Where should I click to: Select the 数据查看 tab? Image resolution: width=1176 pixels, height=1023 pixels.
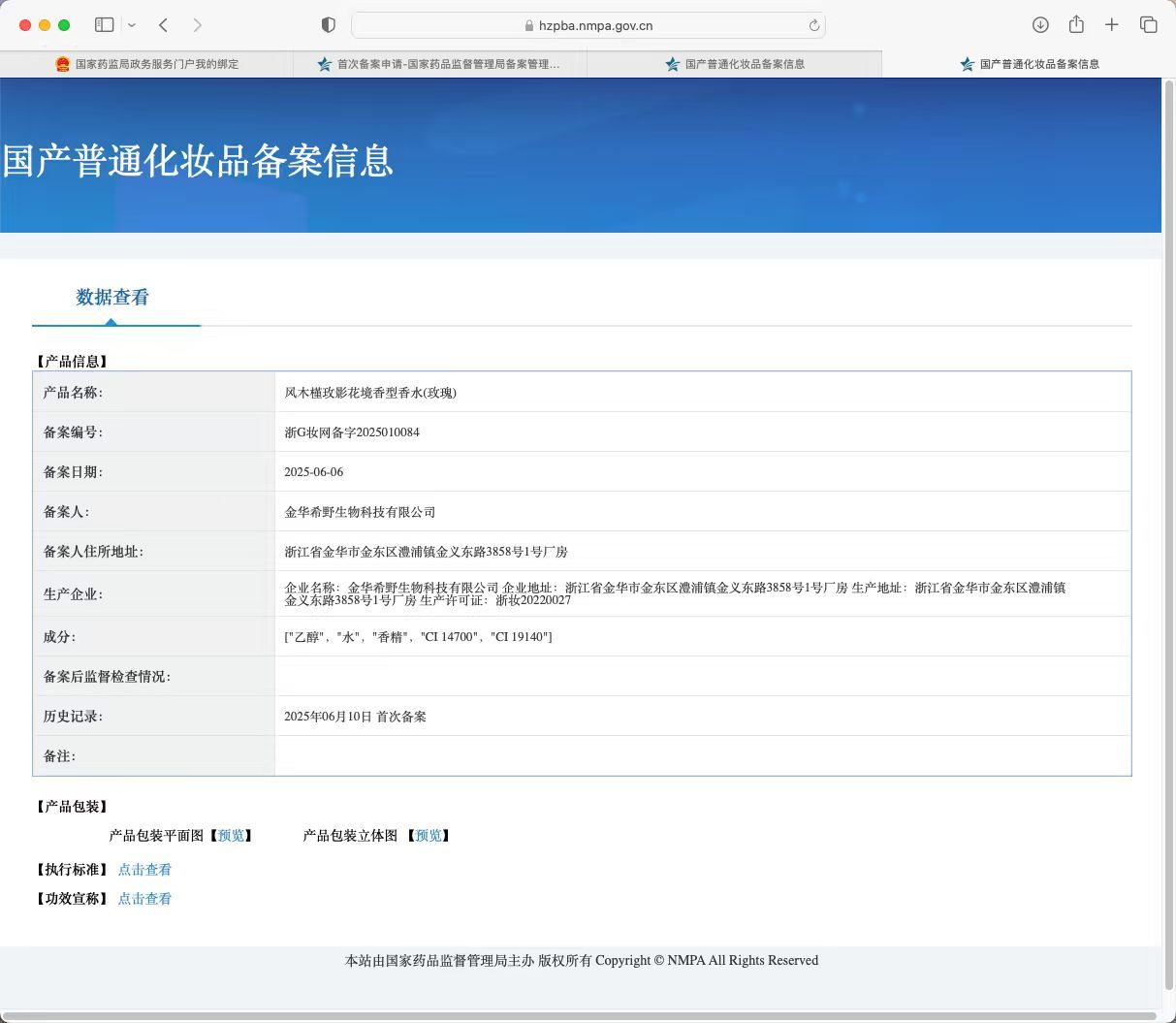(112, 298)
